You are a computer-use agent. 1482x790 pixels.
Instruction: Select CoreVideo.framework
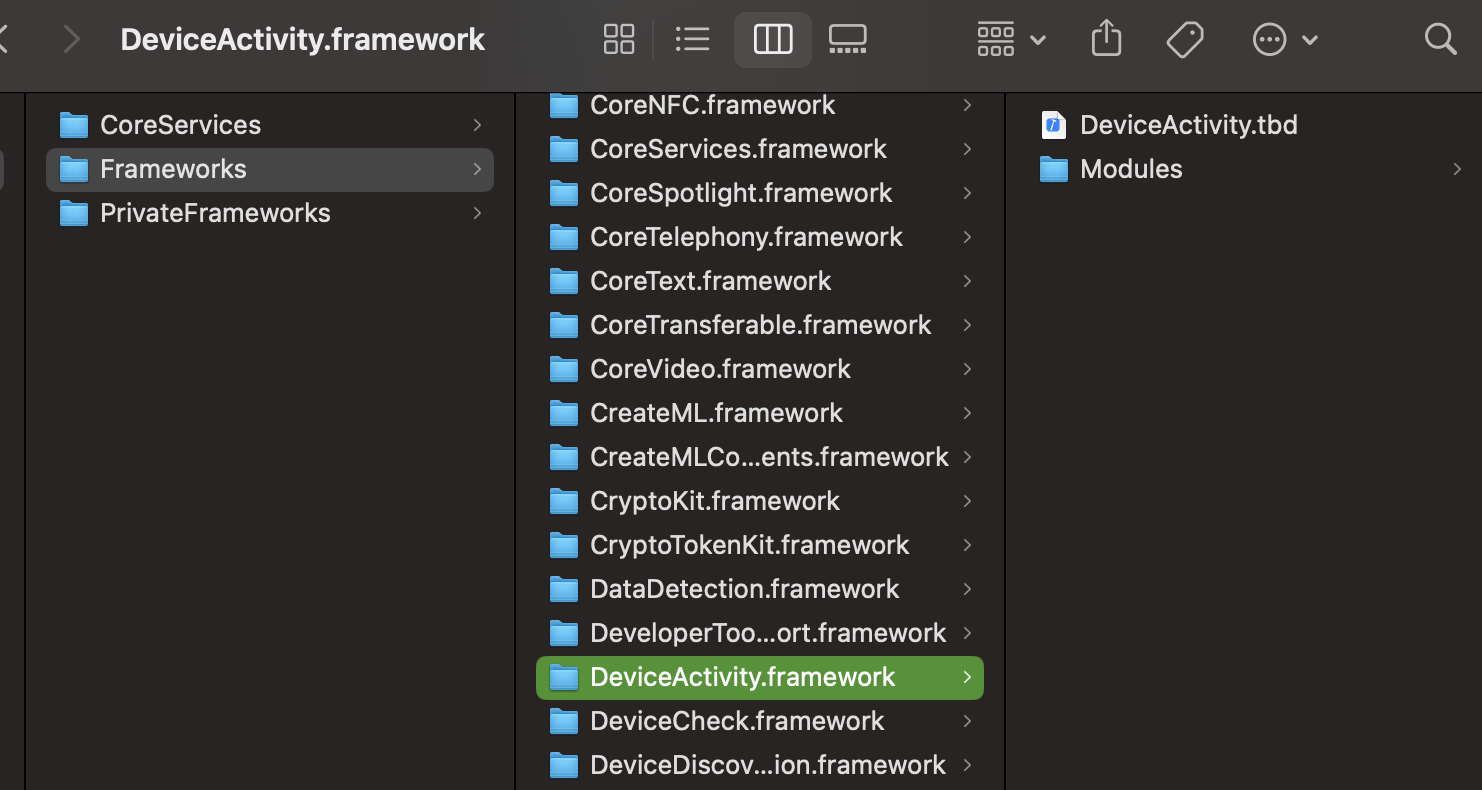click(760, 369)
